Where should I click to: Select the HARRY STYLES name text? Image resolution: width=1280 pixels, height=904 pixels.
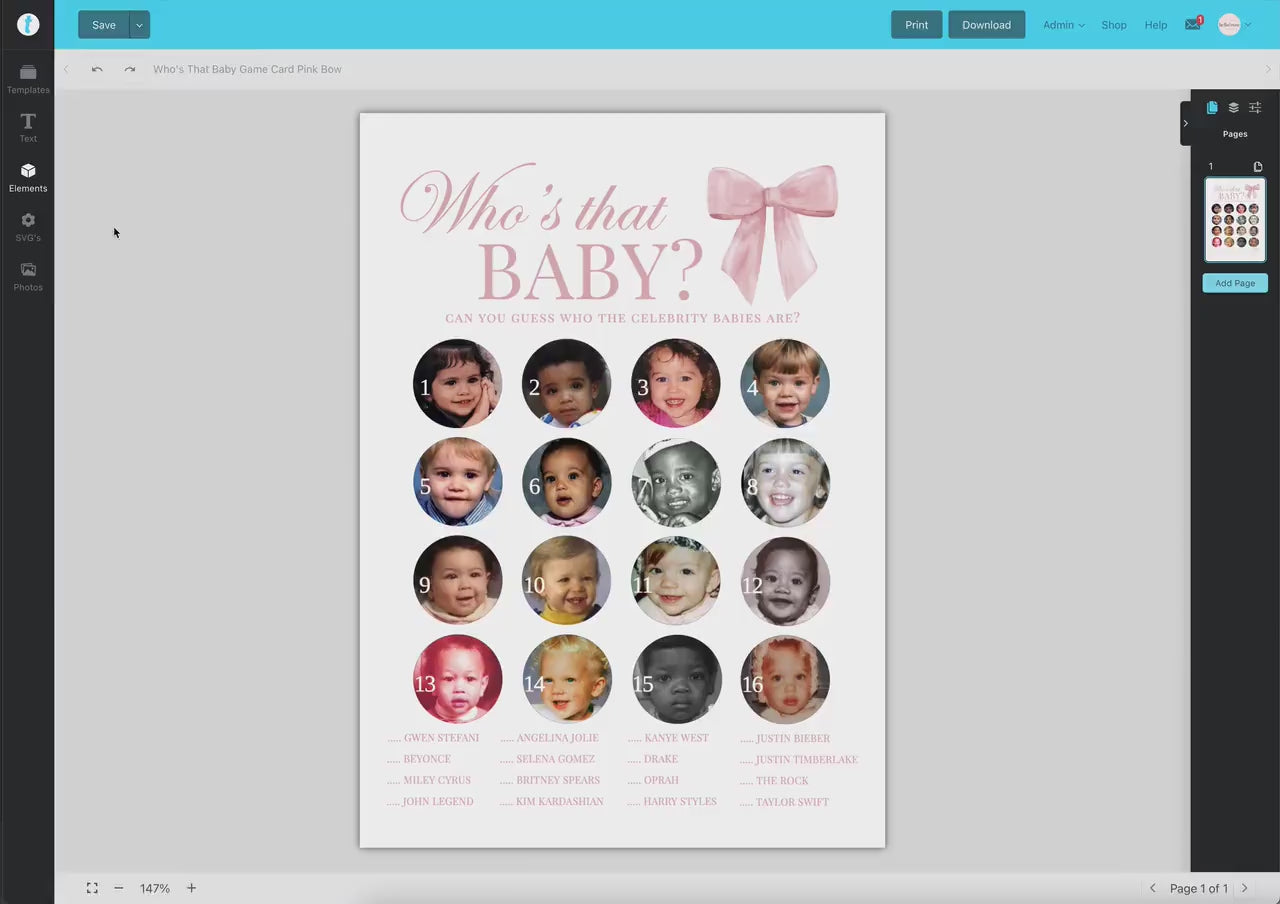click(680, 802)
